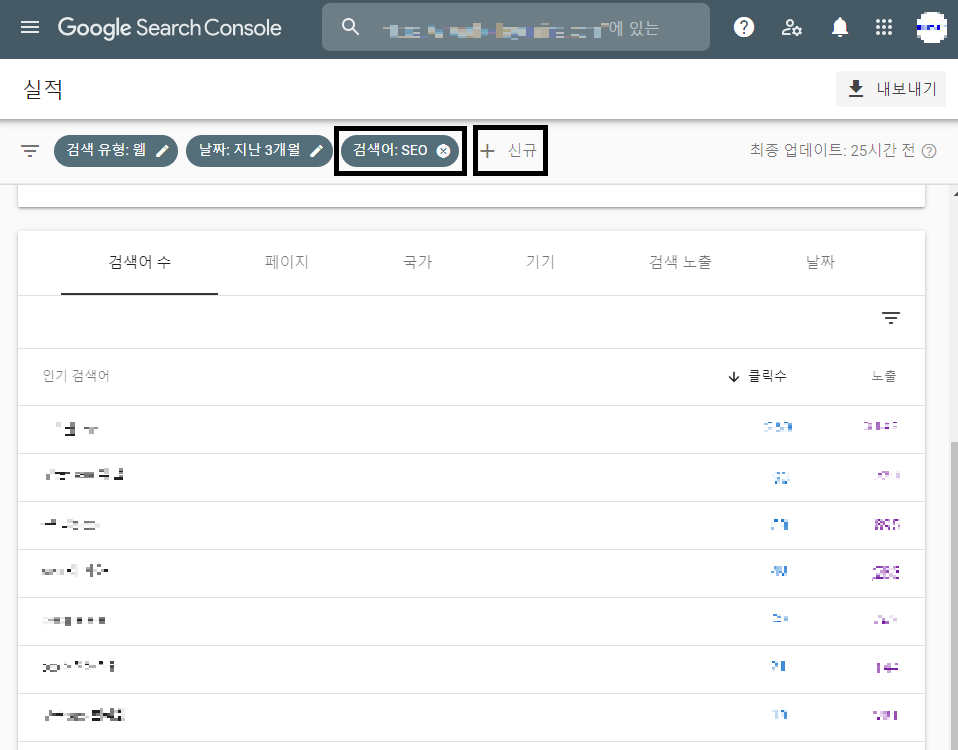This screenshot has height=750, width=958.
Task: Open the hamburger navigation menu
Action: (x=29, y=27)
